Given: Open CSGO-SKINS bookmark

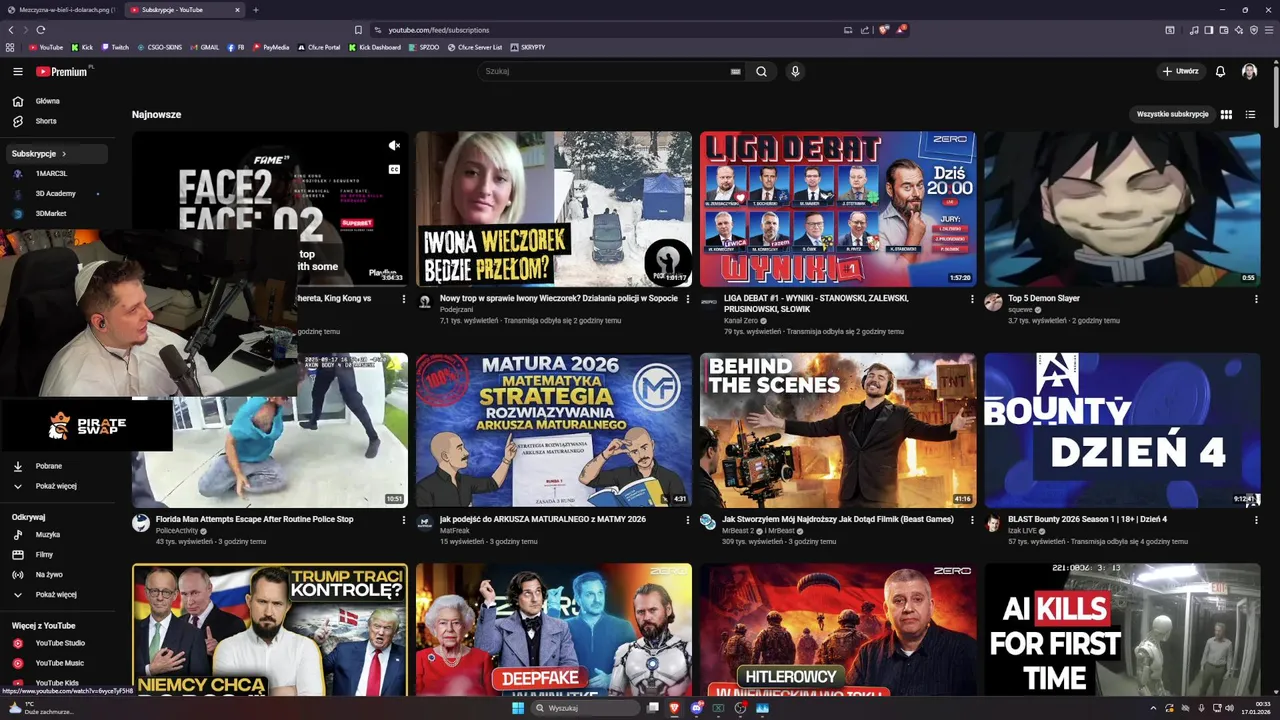Looking at the screenshot, I should click(x=160, y=47).
